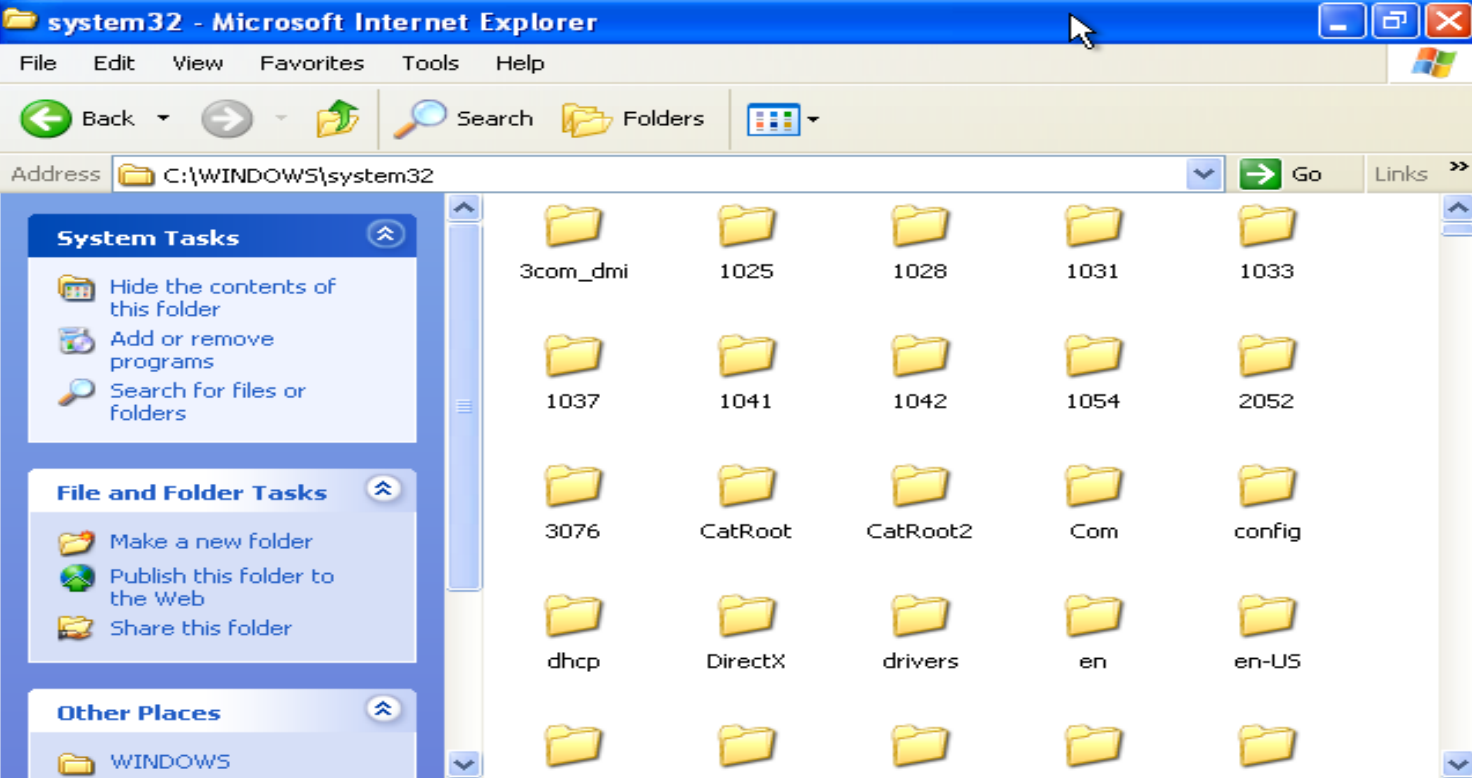The width and height of the screenshot is (1472, 778).
Task: Open the Edit menu
Action: coord(114,63)
